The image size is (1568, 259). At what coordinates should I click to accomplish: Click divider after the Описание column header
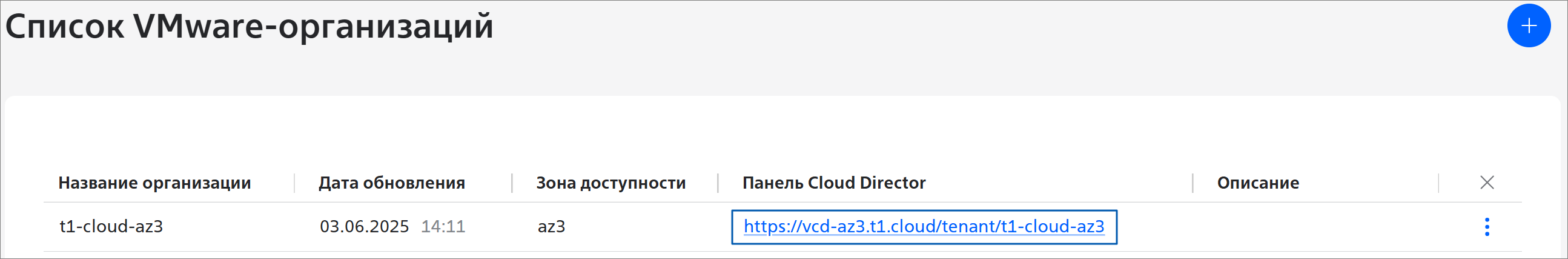(1439, 183)
